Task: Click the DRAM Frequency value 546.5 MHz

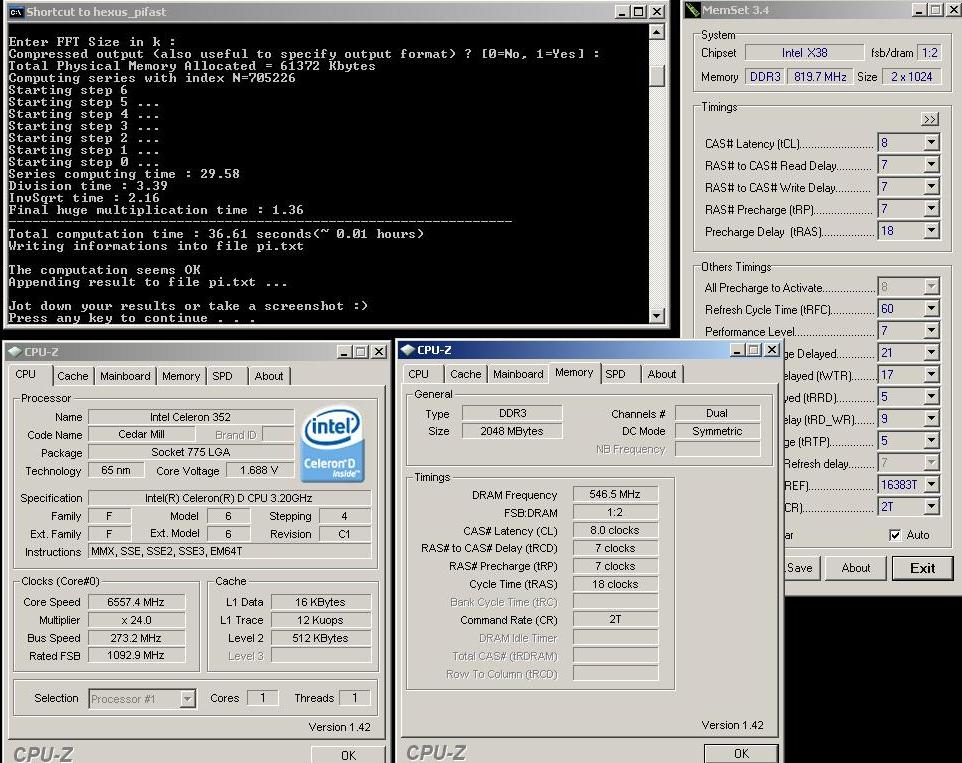Action: [x=615, y=494]
